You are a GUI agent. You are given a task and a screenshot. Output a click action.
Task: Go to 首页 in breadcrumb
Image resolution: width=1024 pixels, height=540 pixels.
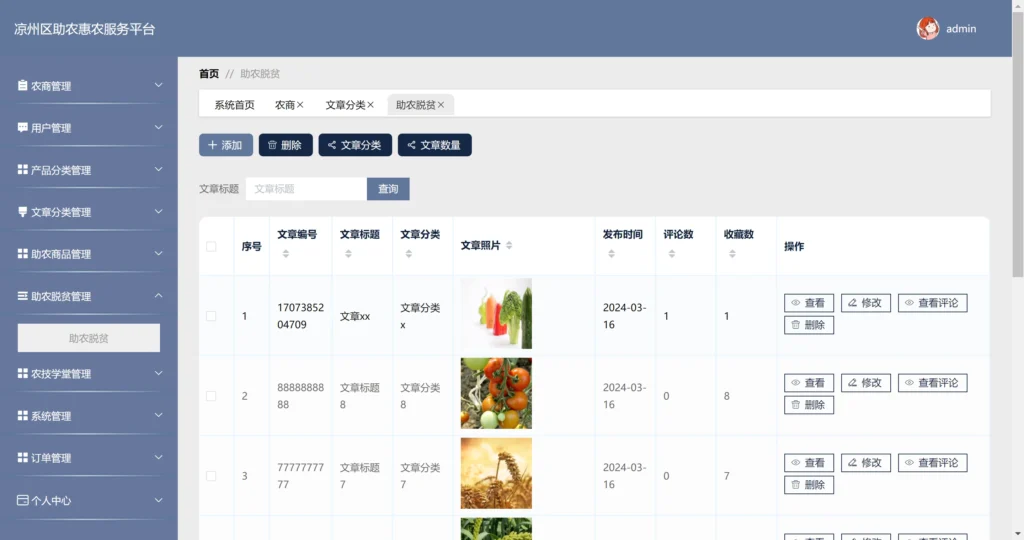[x=209, y=74]
